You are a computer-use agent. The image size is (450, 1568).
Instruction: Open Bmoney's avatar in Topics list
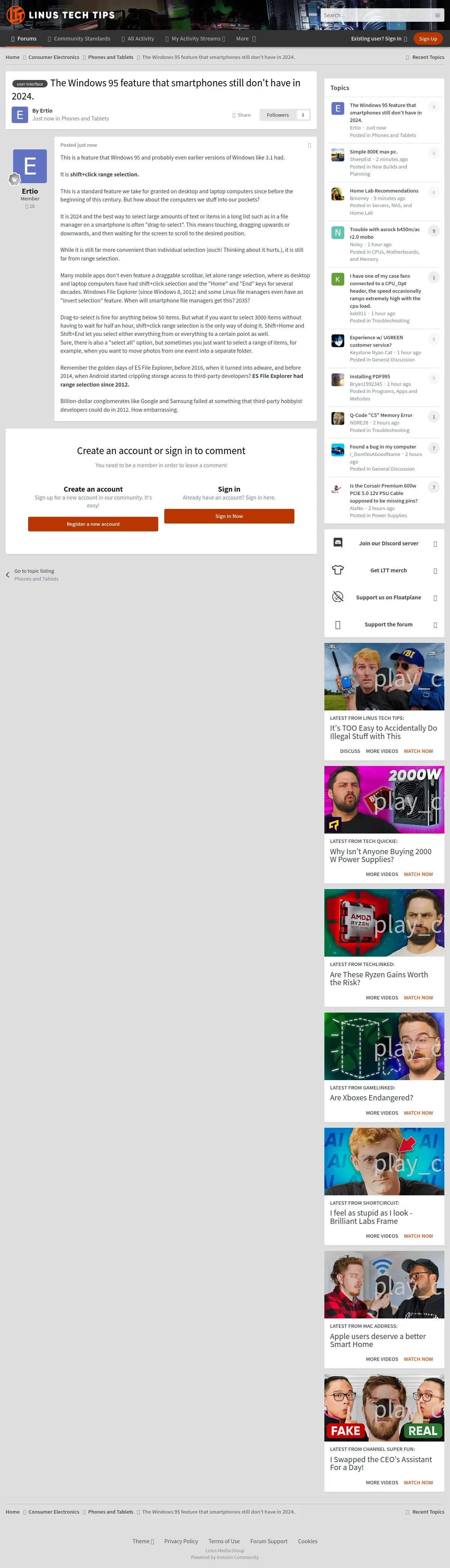337,194
